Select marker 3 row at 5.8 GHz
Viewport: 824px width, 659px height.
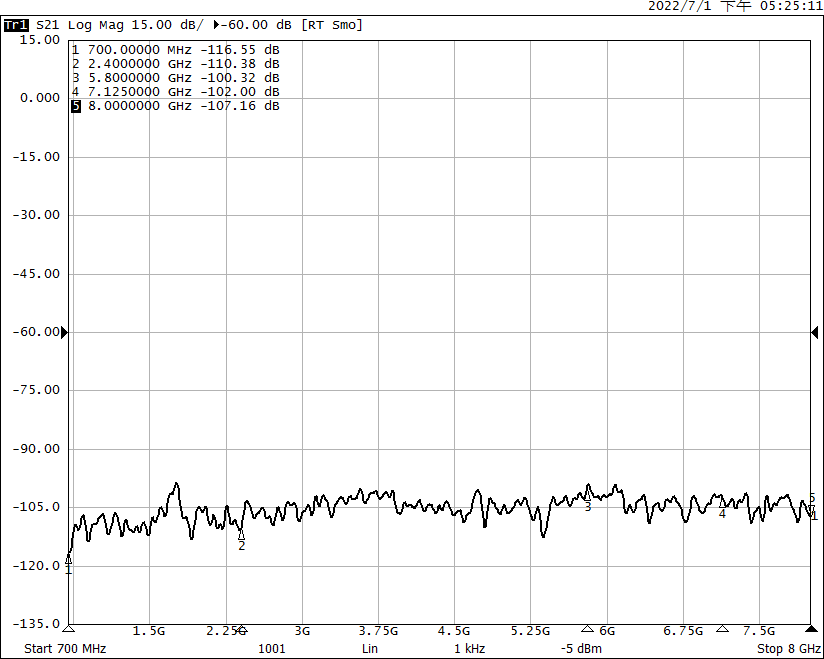[175, 78]
